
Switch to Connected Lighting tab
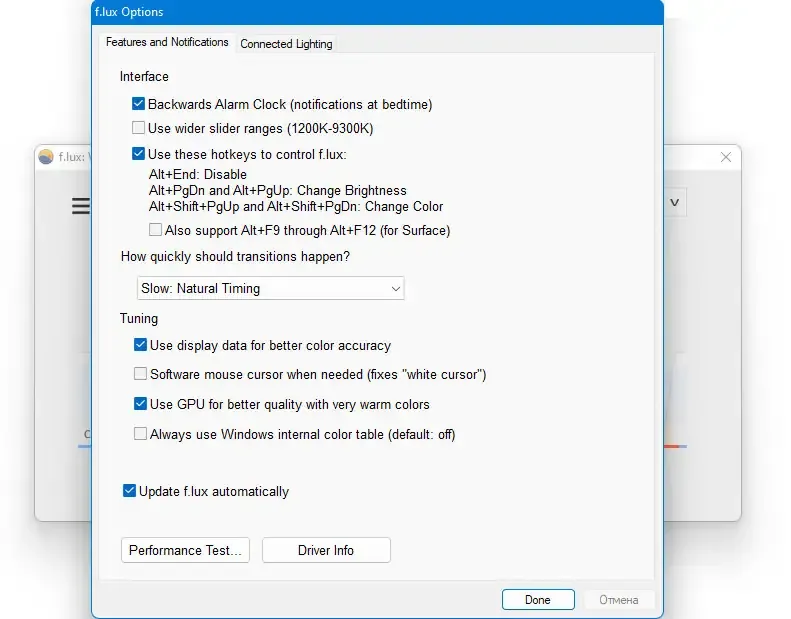click(x=286, y=44)
